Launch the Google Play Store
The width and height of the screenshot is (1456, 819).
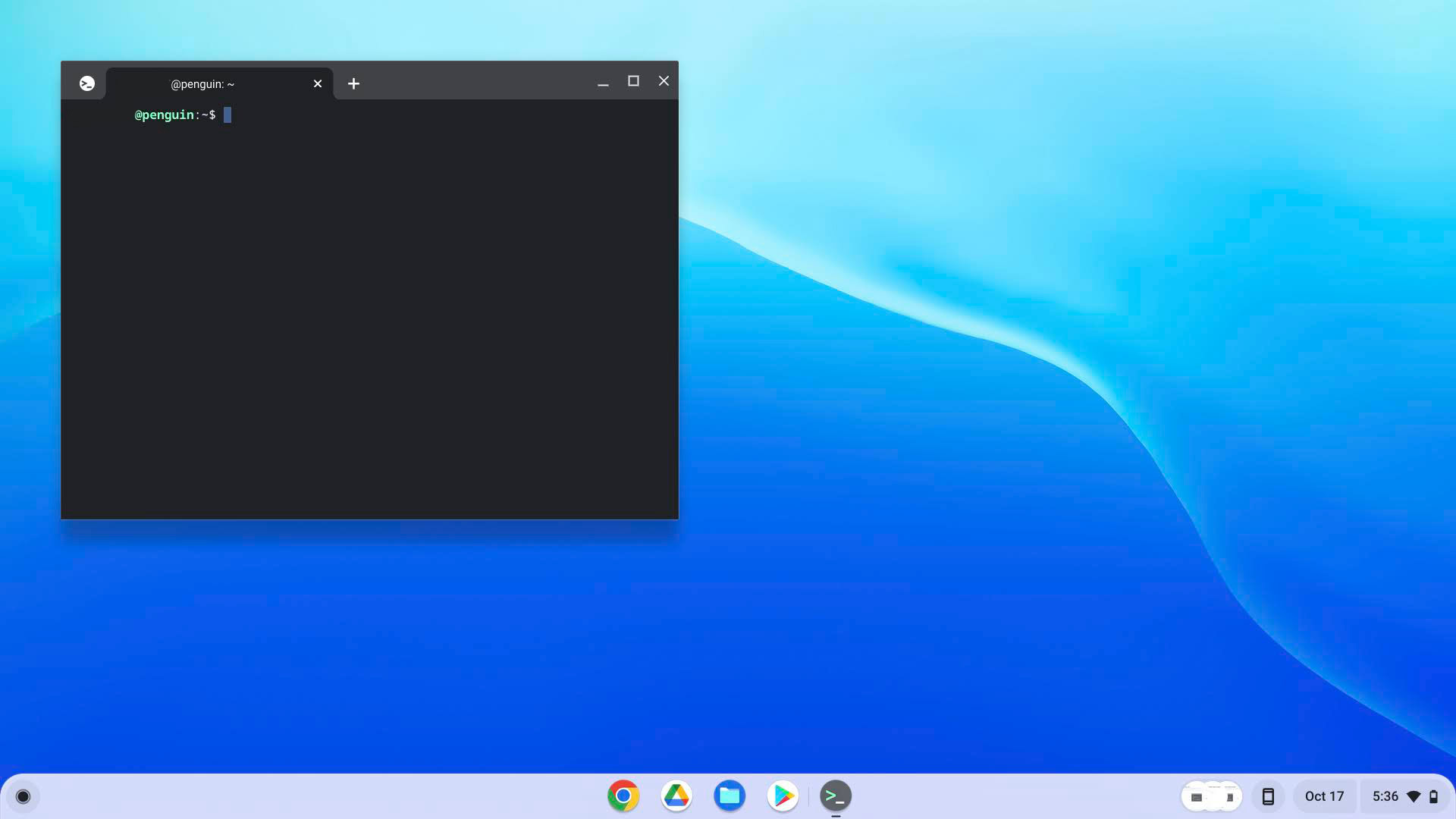pos(782,795)
